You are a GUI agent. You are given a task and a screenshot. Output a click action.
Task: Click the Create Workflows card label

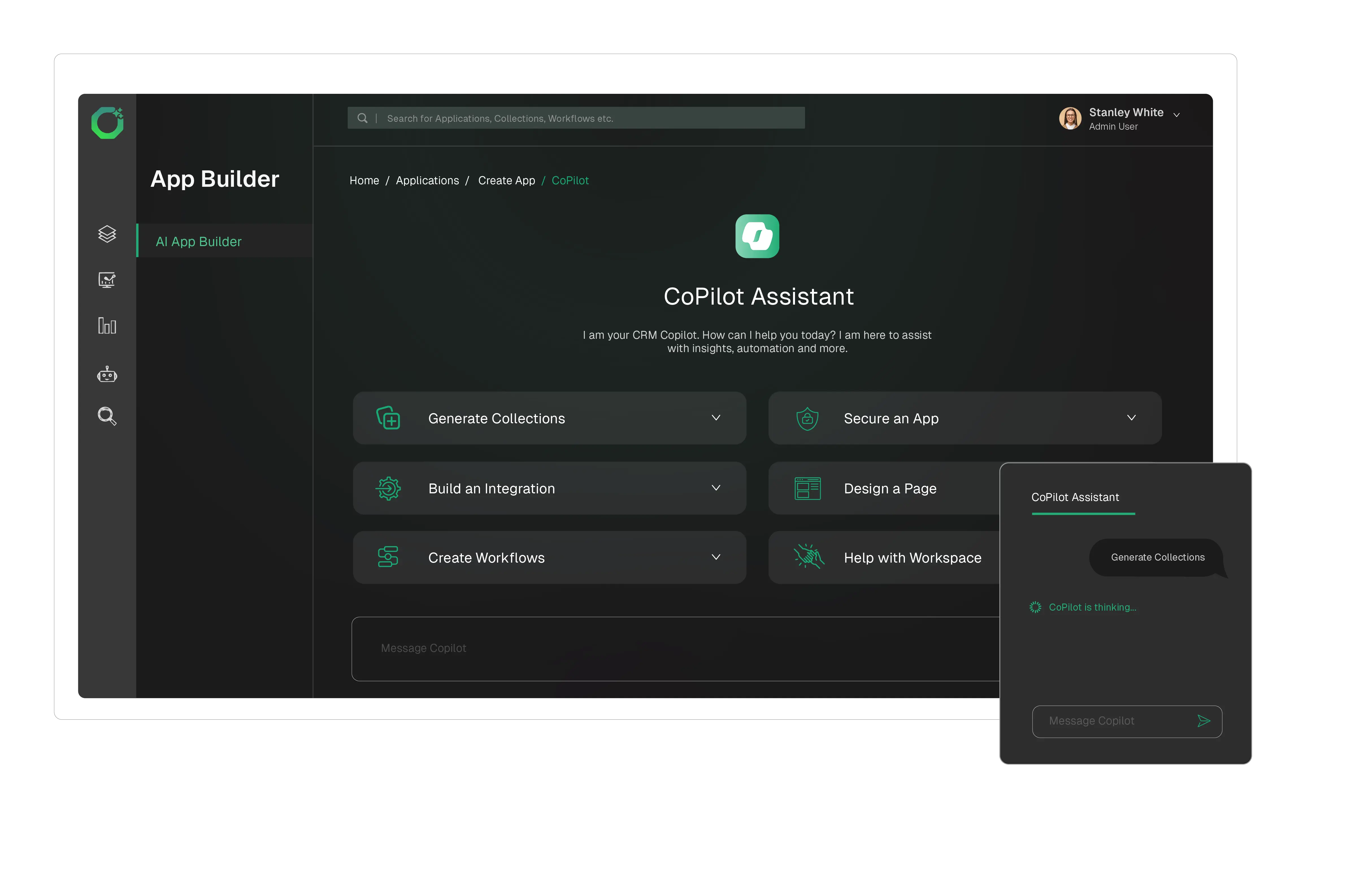(486, 558)
